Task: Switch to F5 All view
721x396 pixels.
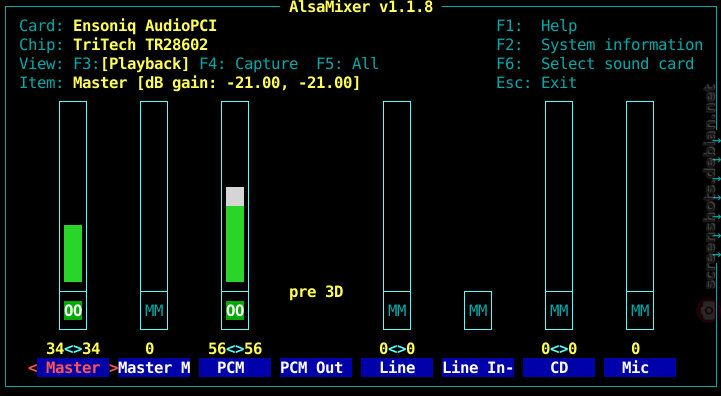Action: pos(348,63)
